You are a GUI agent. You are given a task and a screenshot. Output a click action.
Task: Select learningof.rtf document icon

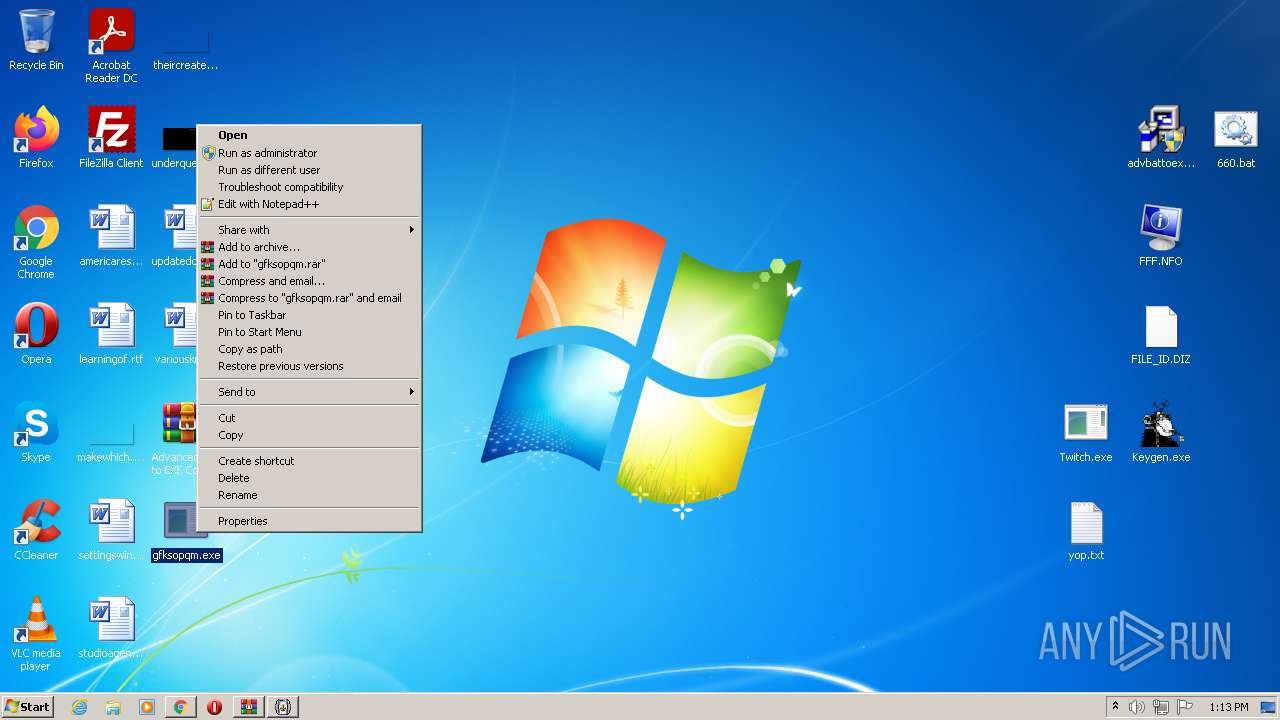pos(111,333)
